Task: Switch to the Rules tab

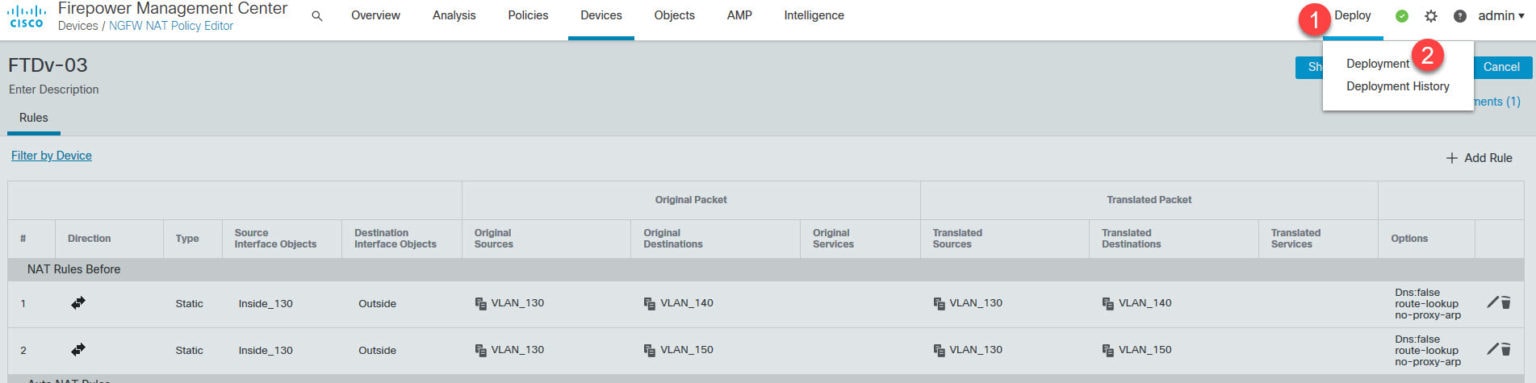Action: tap(34, 118)
